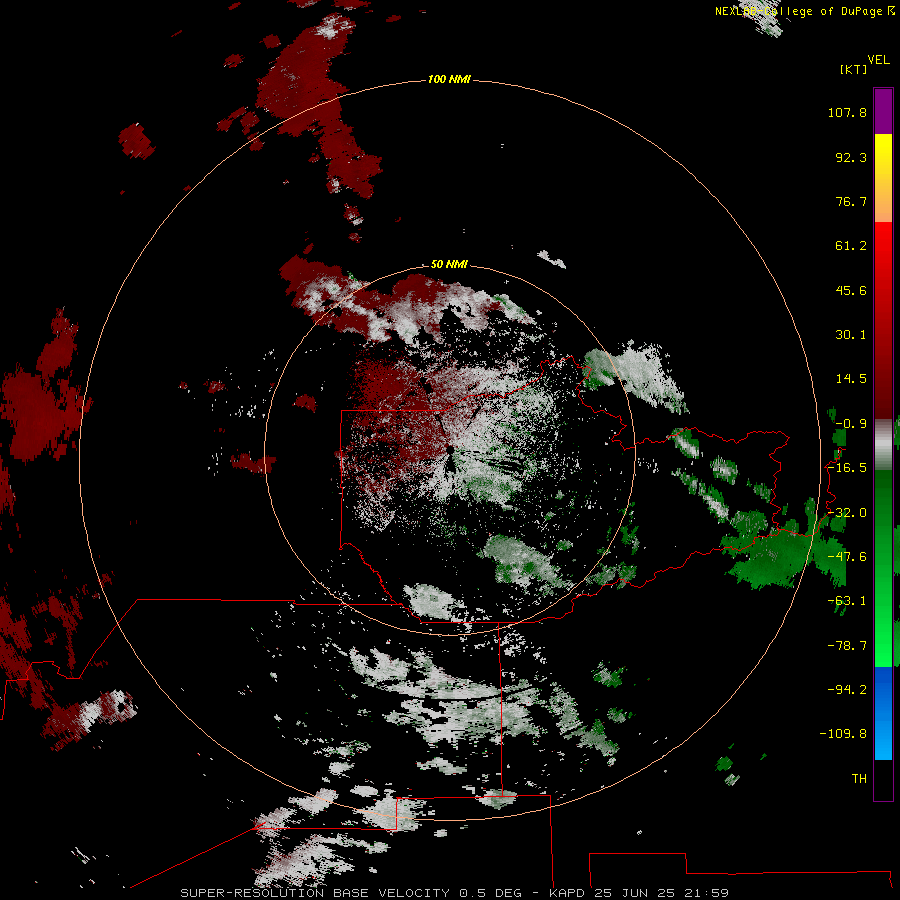Click the NEXLAB-College of DuPage watermark text

point(804,11)
